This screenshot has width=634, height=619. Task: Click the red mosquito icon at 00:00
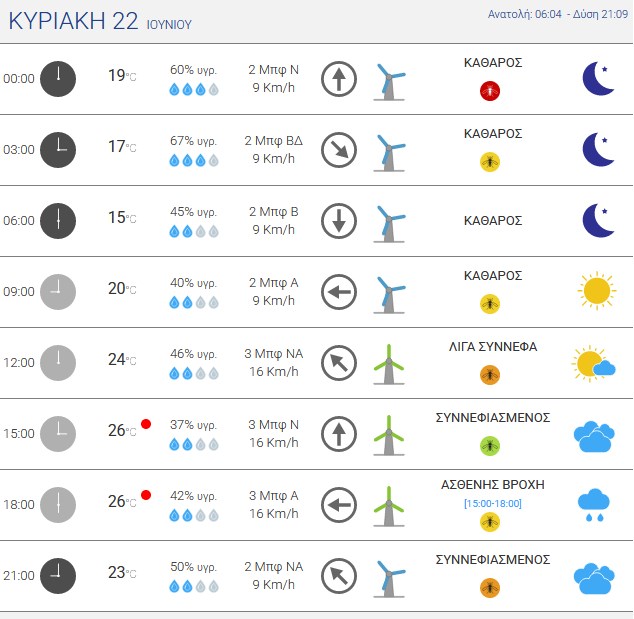pyautogui.click(x=490, y=91)
